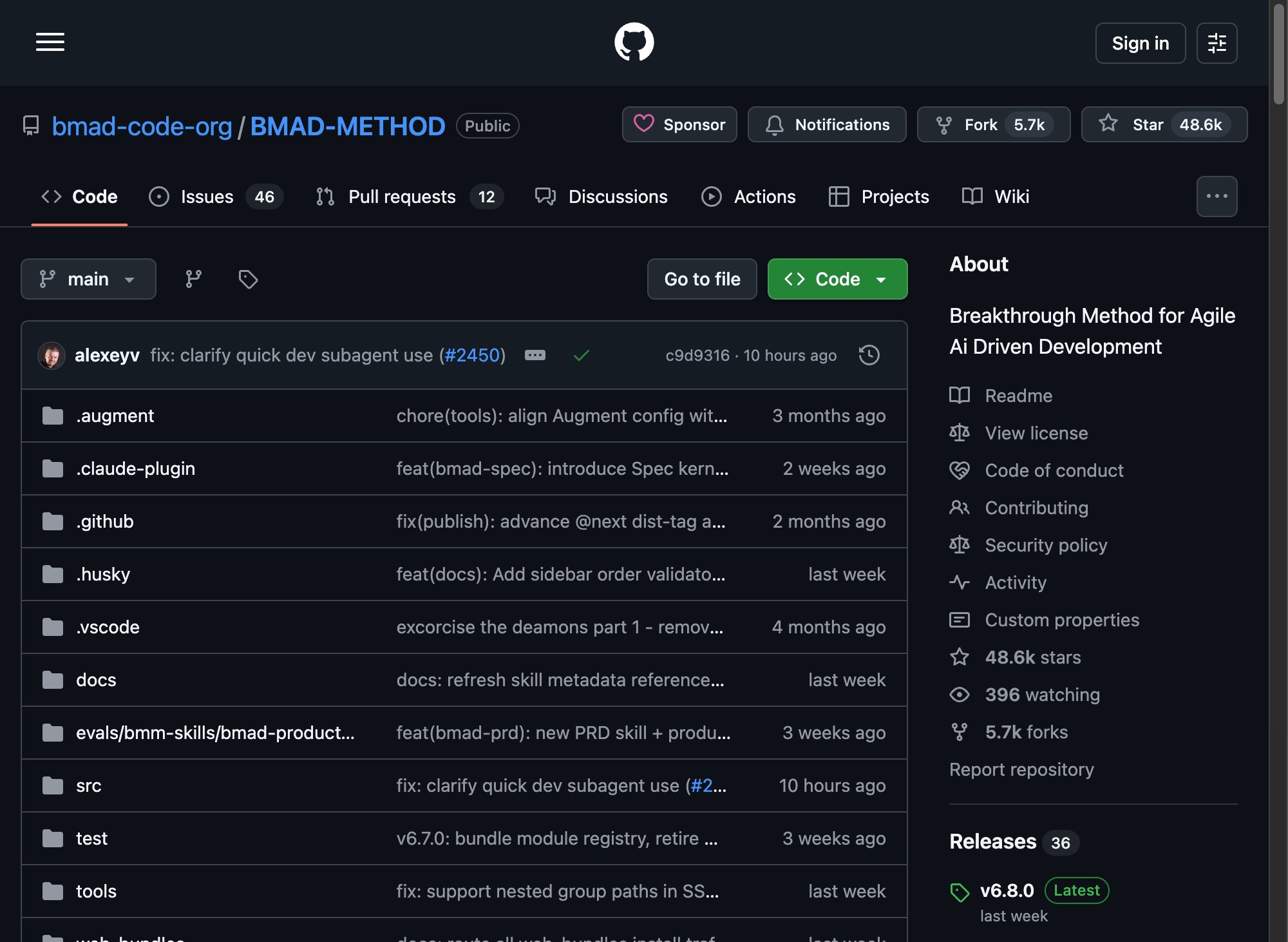Screen dimensions: 1288x942
Task: Click alexeyv's avatar image
Action: click(x=52, y=355)
